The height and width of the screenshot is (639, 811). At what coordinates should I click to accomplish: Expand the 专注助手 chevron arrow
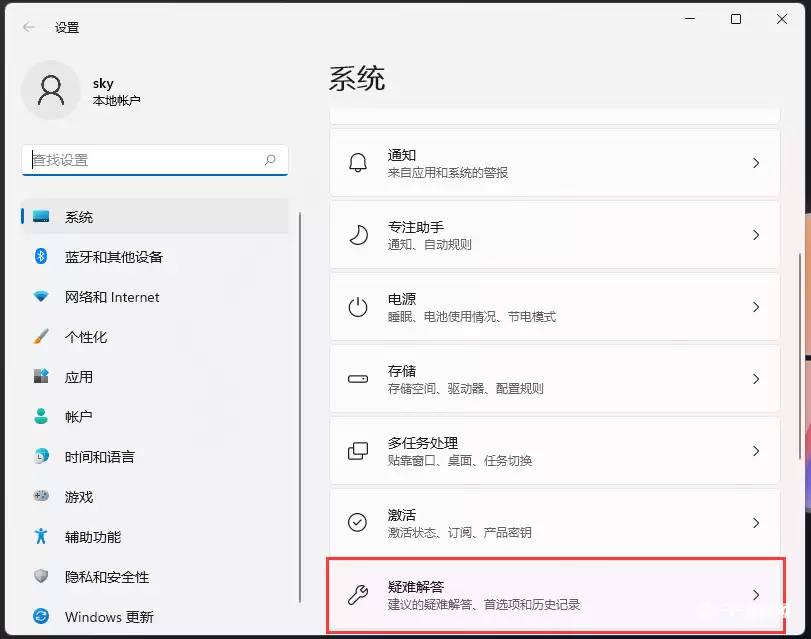[x=756, y=235]
